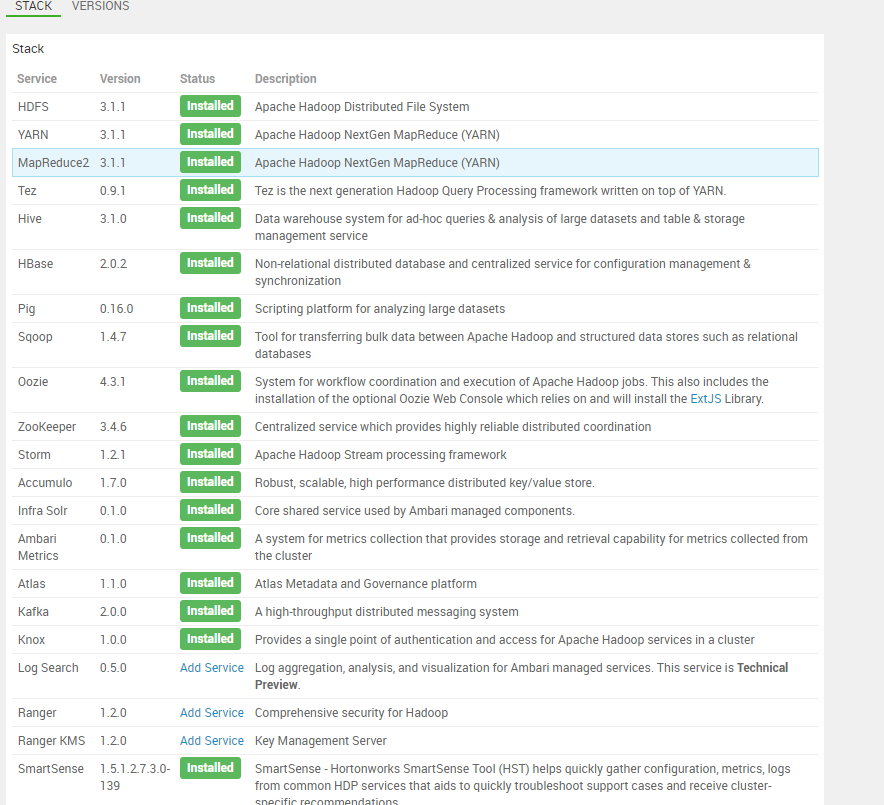This screenshot has height=805, width=884.
Task: Click the Installed badge for Sqoop
Action: 210,336
